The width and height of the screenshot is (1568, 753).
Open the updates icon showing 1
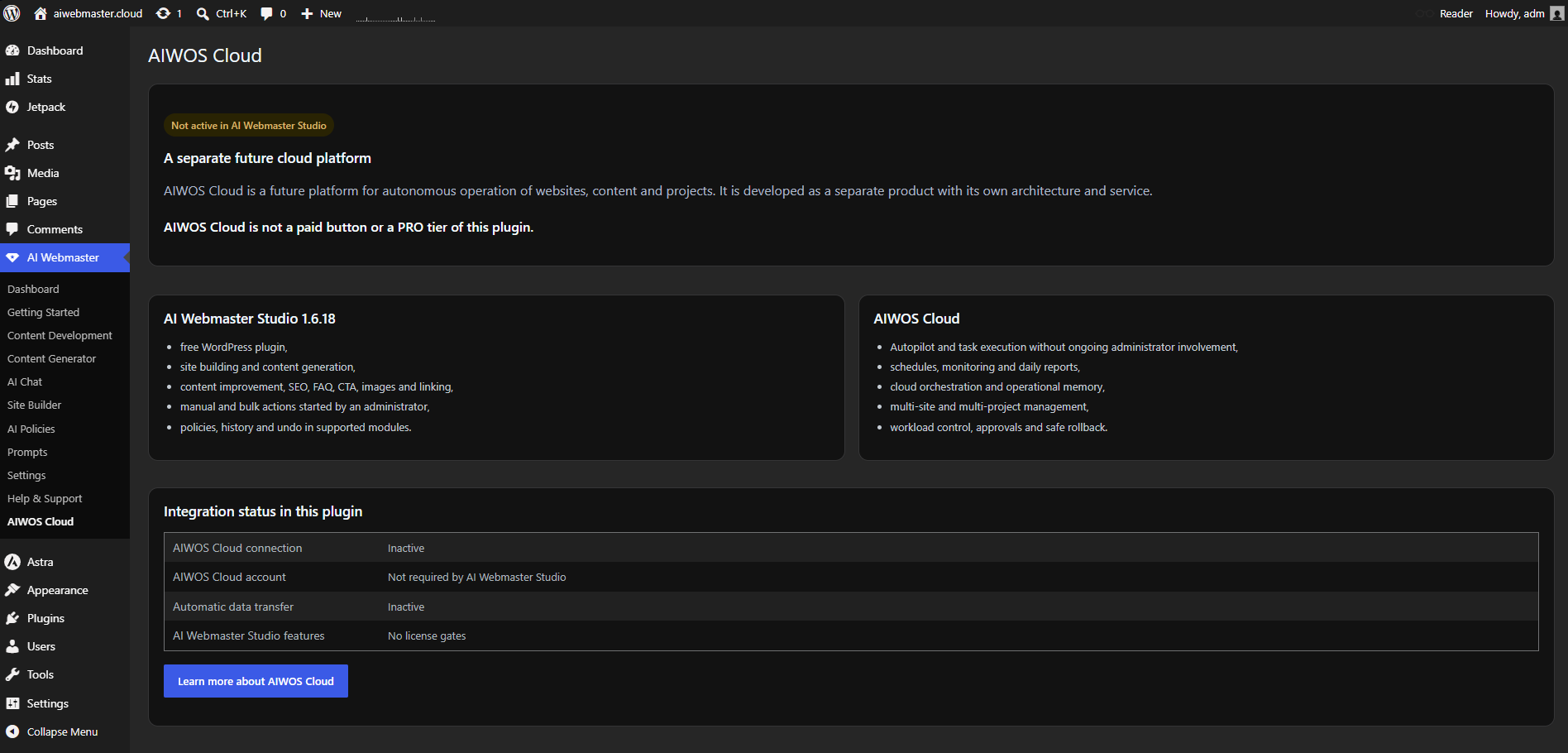coord(164,13)
